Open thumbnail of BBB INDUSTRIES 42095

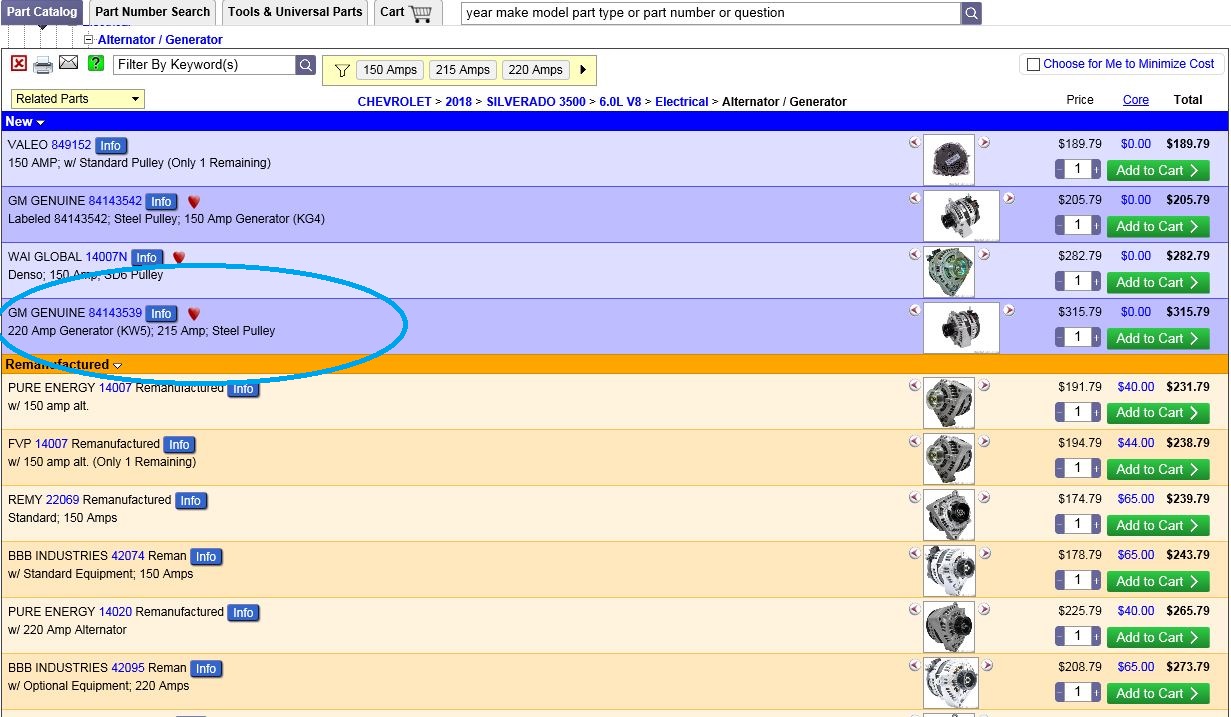950,683
